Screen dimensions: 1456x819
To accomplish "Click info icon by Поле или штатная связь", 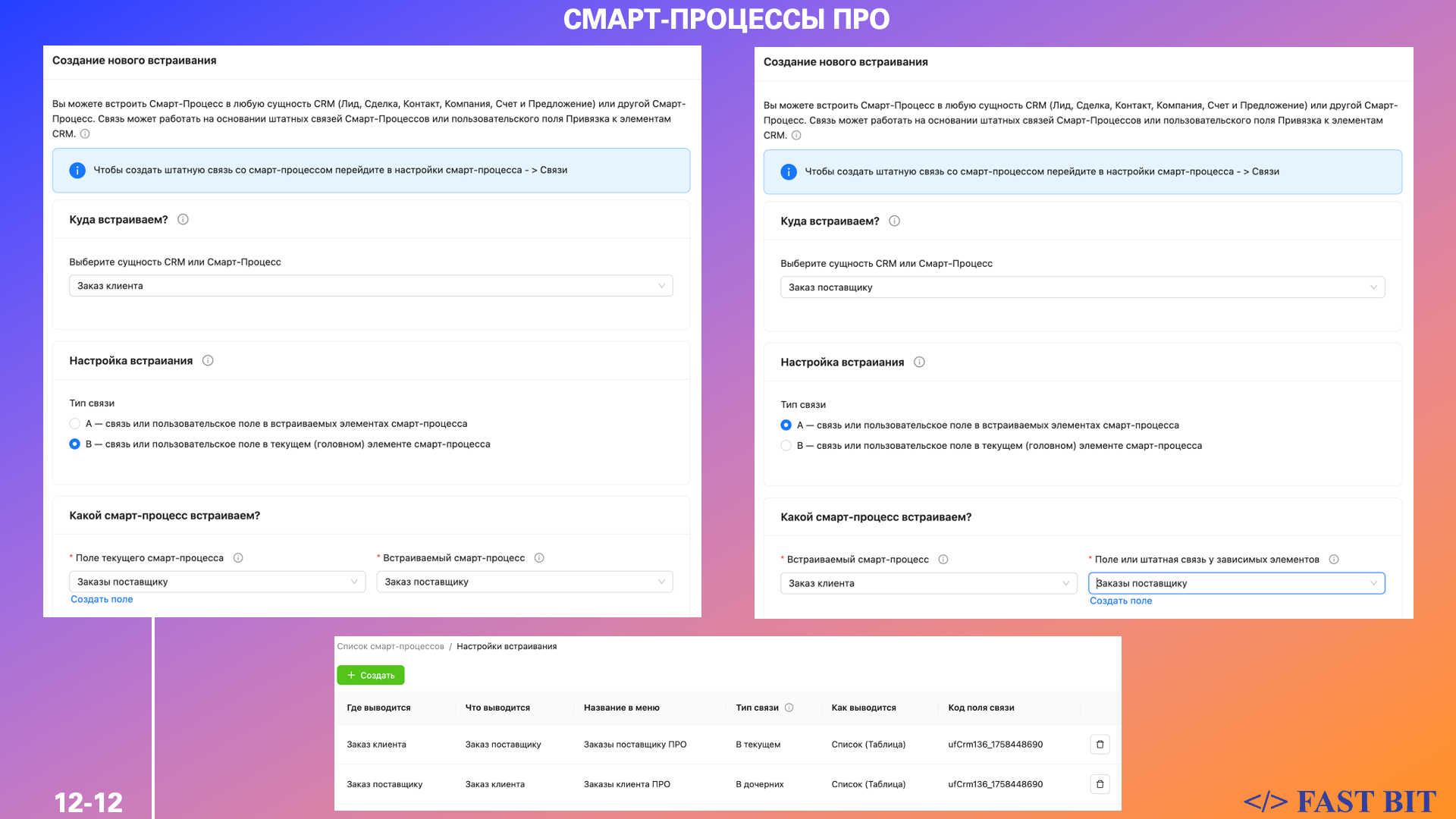I will coord(1334,560).
